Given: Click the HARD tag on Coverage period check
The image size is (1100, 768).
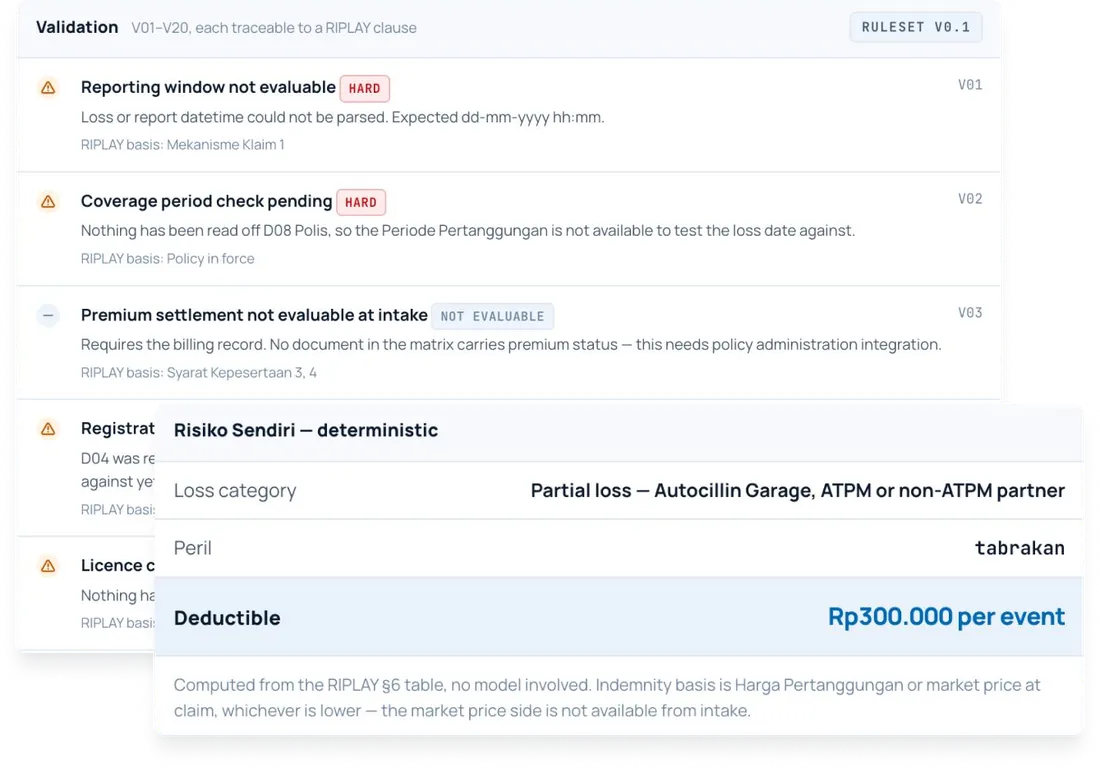Looking at the screenshot, I should (361, 202).
